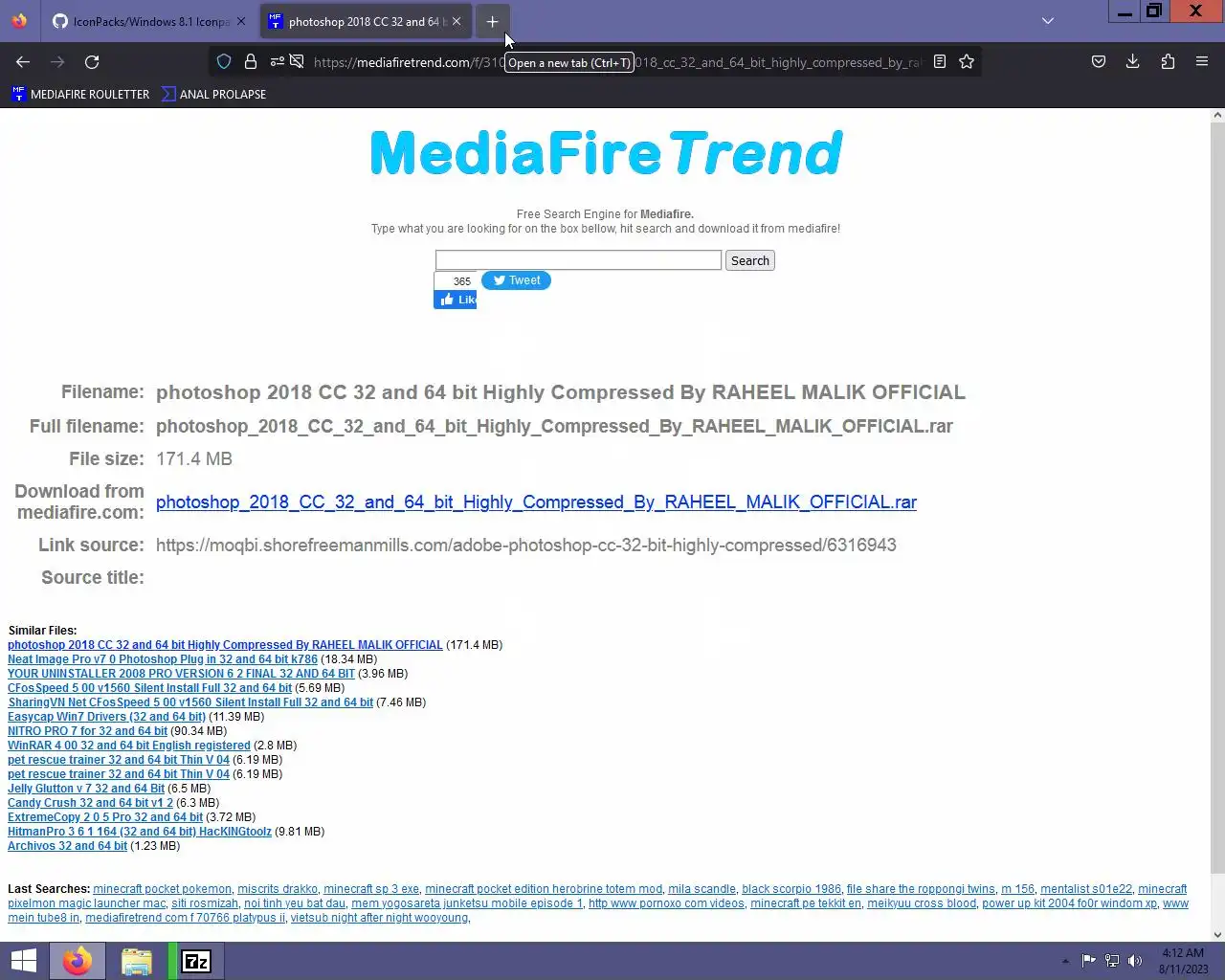
Task: Click the tracking protection shield icon
Action: (x=224, y=62)
